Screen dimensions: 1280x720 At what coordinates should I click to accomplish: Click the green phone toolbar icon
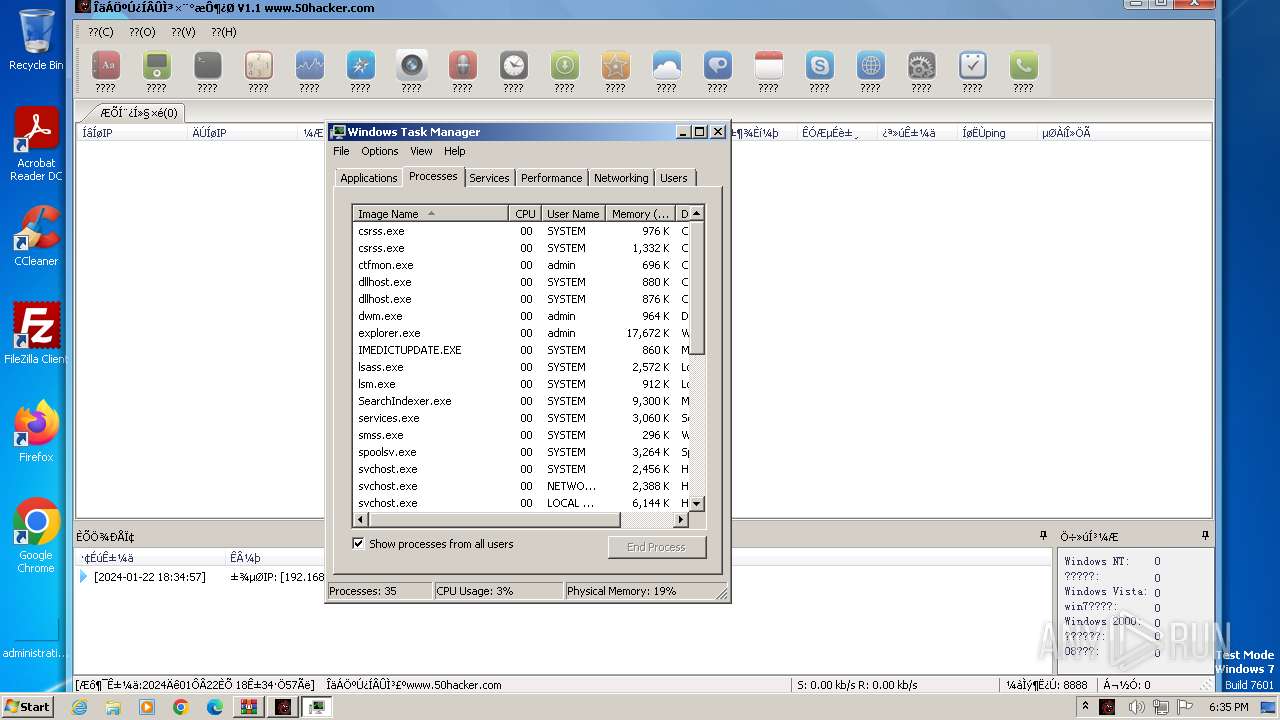[x=1024, y=66]
